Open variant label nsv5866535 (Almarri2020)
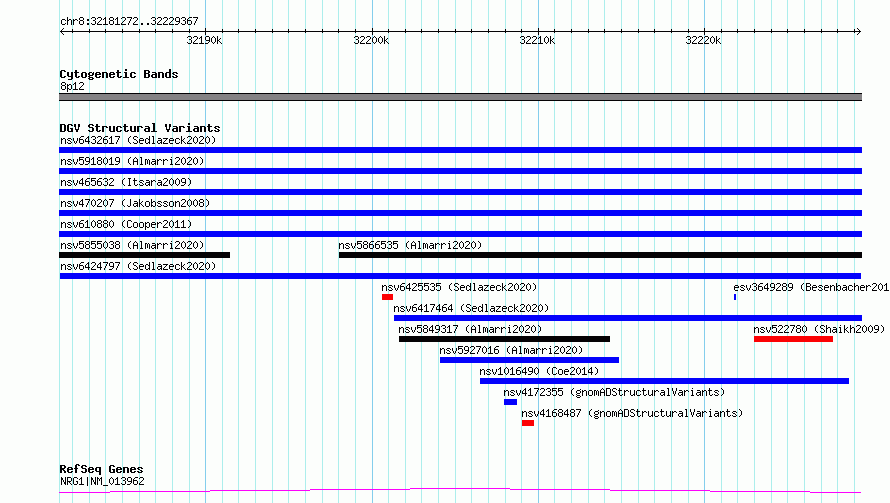The image size is (890, 503). pos(410,245)
